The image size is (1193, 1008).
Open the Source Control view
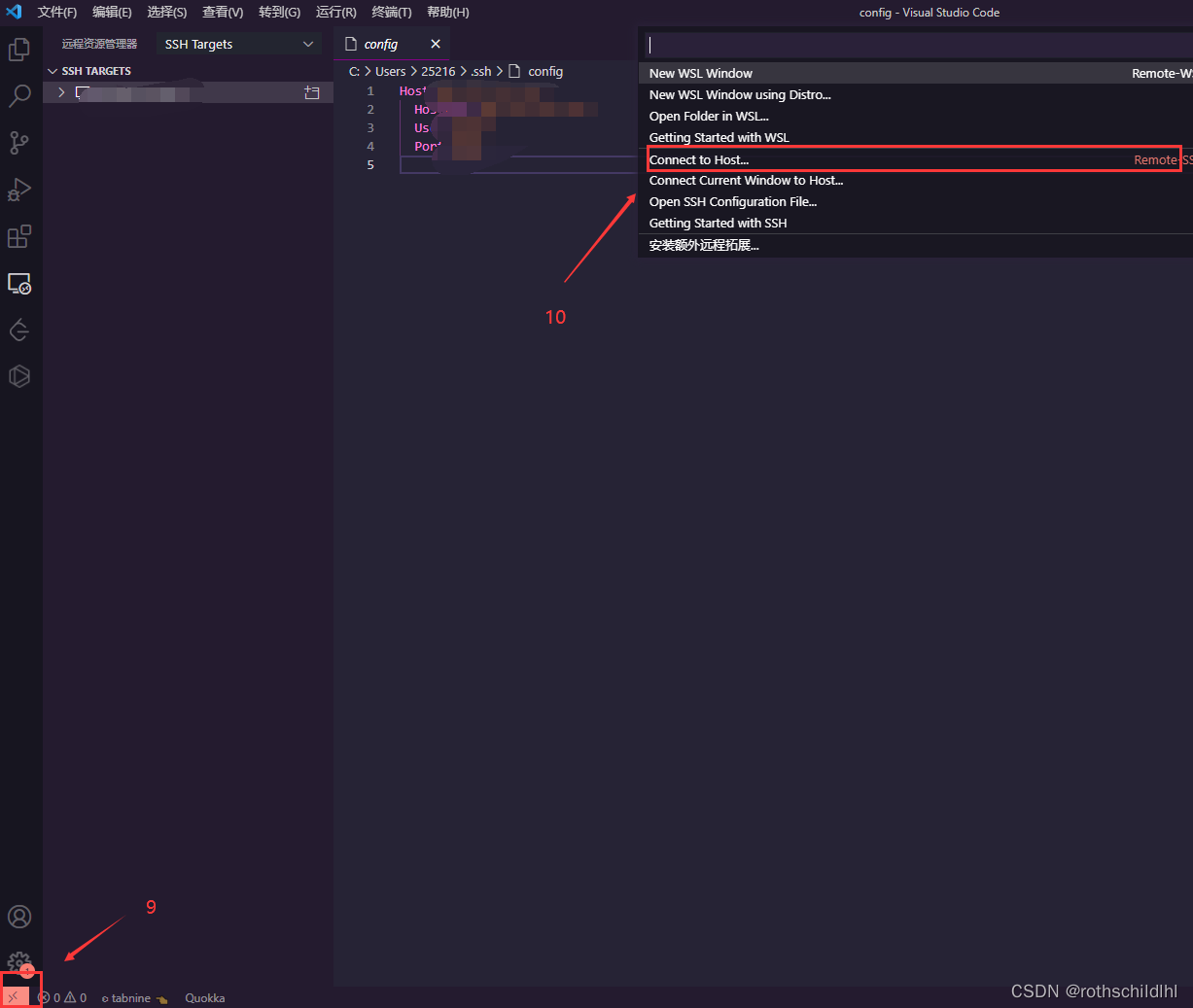(x=19, y=143)
